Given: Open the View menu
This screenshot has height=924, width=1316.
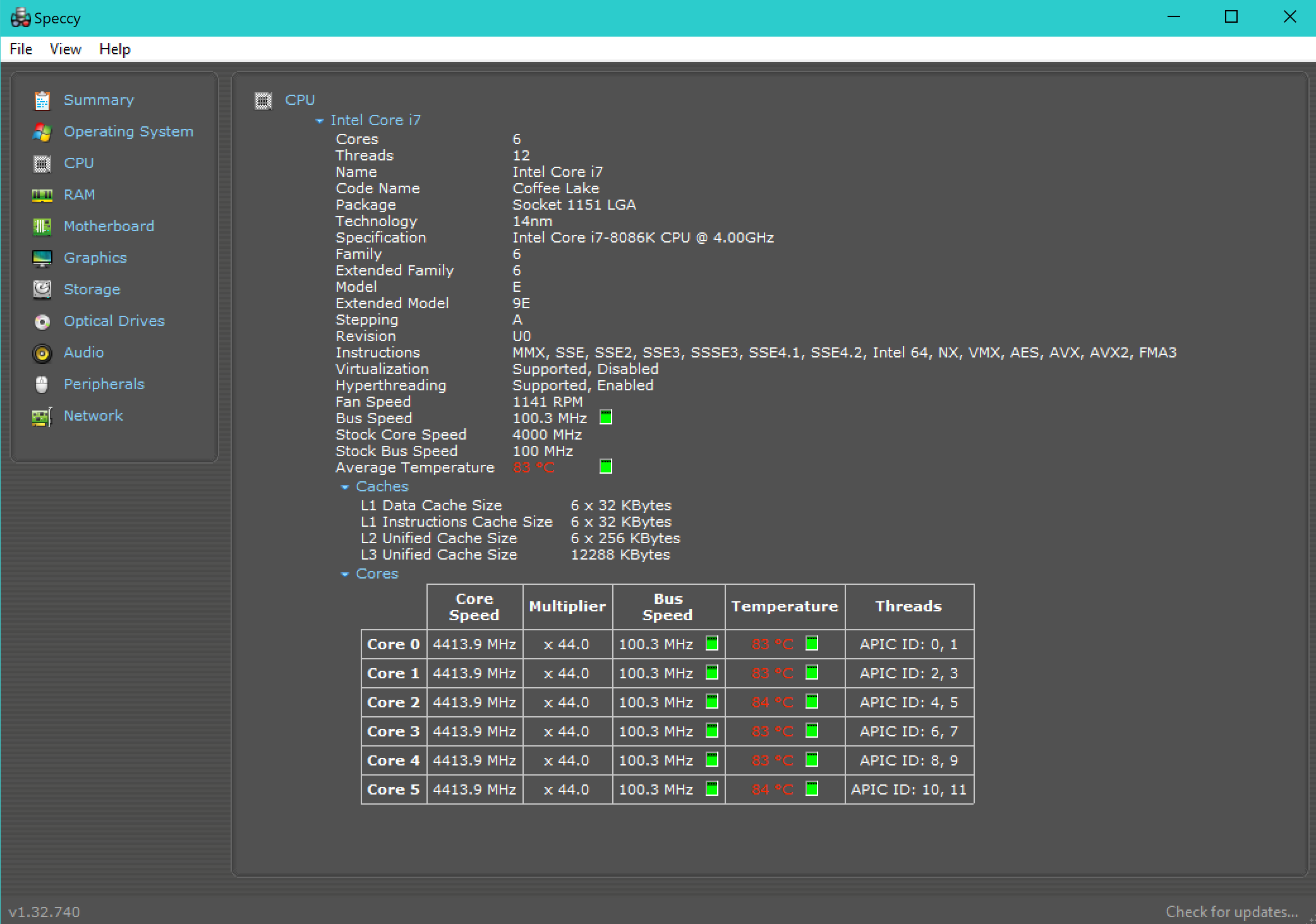Looking at the screenshot, I should point(66,49).
